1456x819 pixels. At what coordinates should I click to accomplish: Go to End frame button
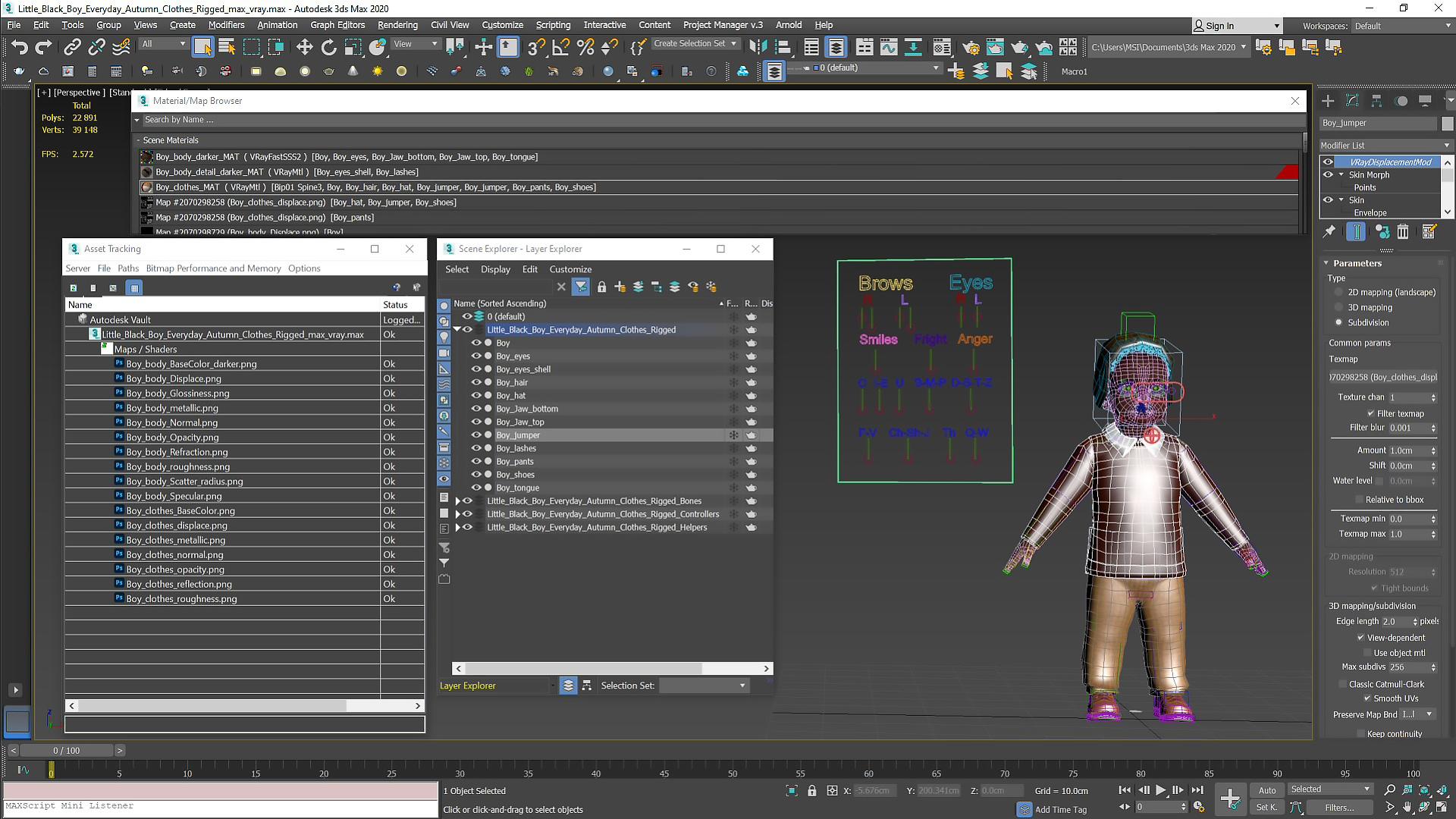coord(1197,790)
